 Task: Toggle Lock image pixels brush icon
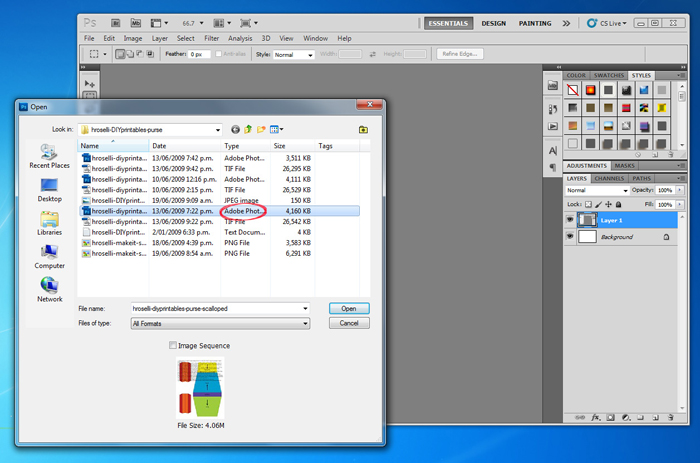tap(598, 204)
